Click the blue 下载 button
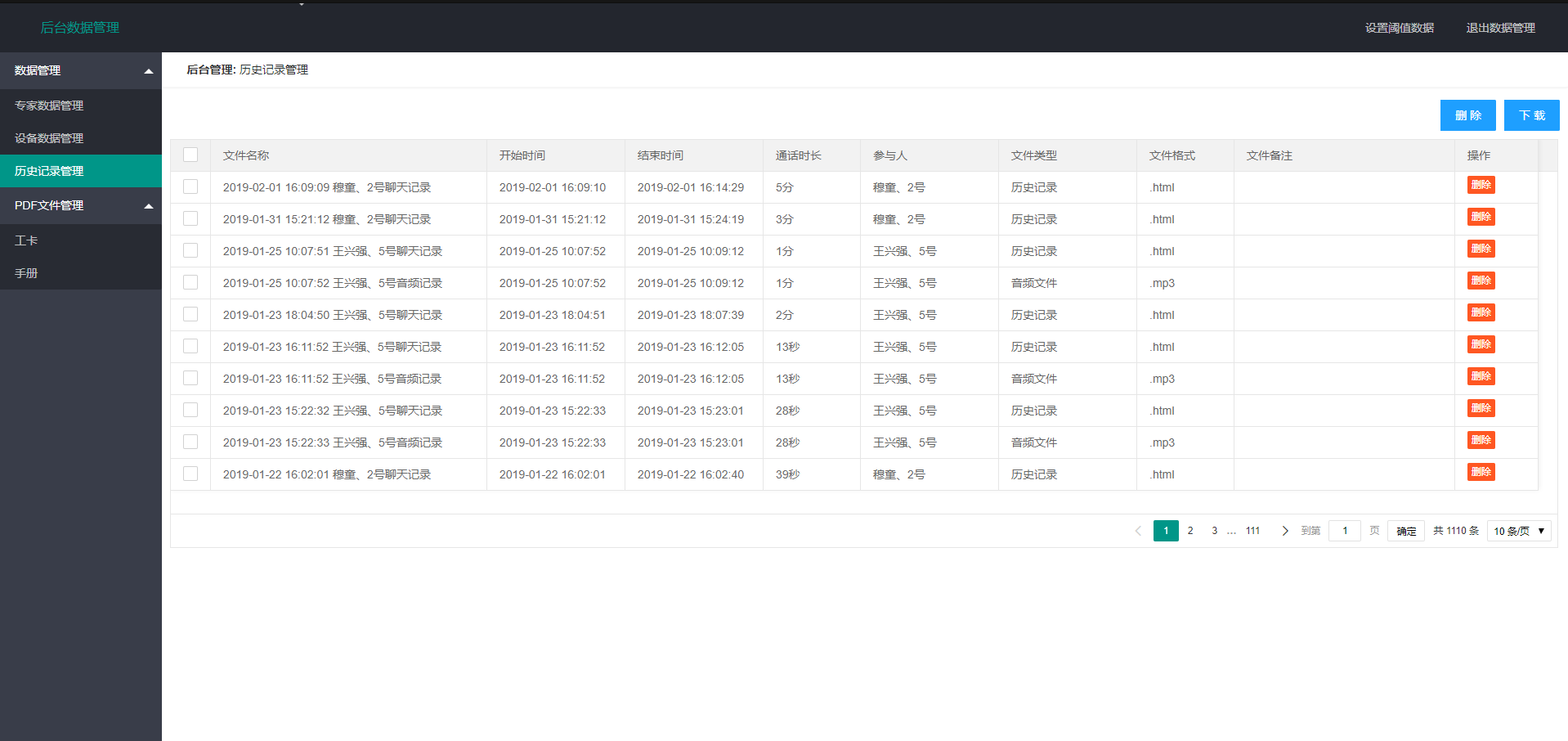Screen dimensions: 1568x741 pos(1531,115)
